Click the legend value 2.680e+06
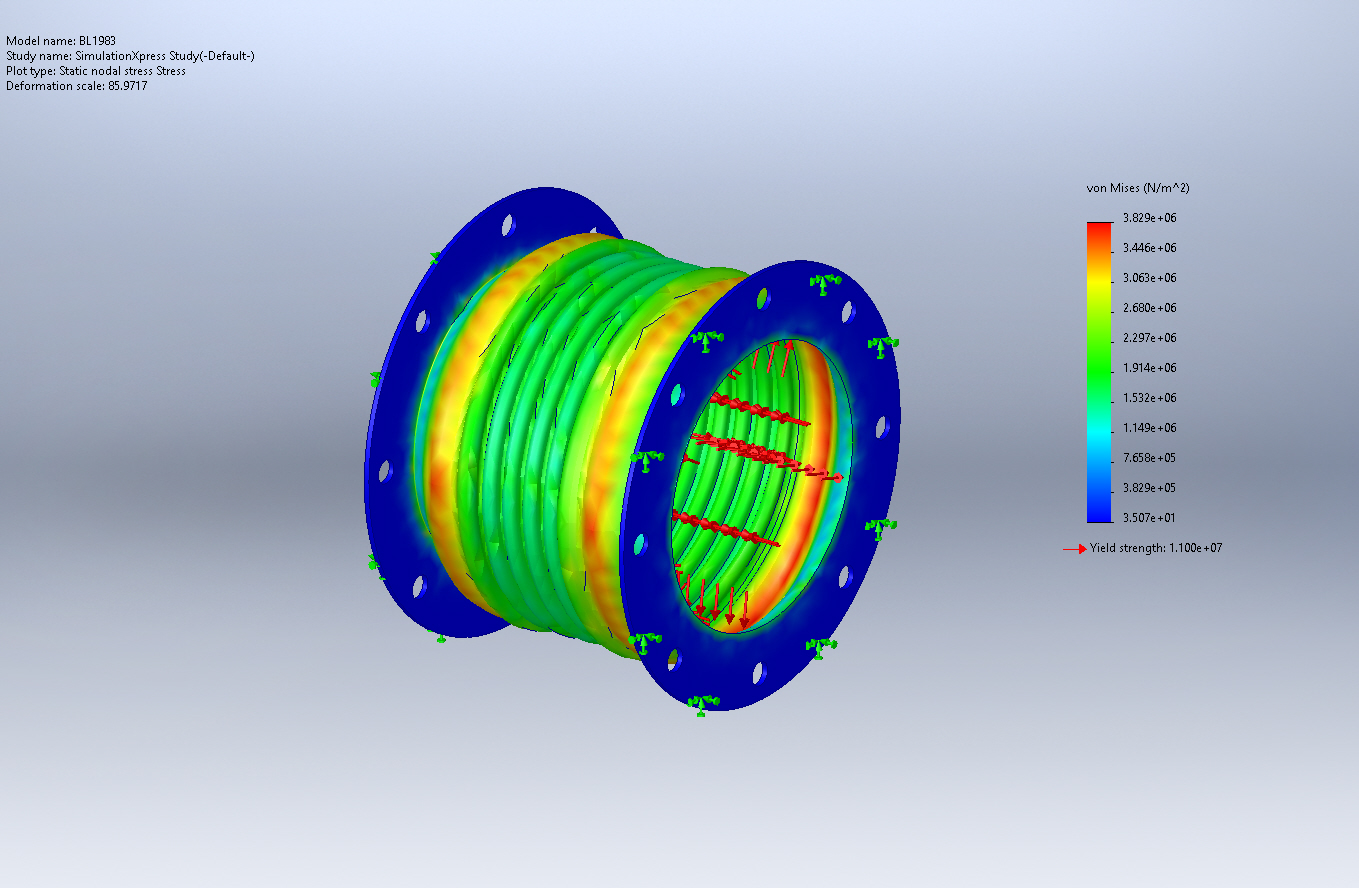This screenshot has height=888, width=1359. pyautogui.click(x=1149, y=308)
